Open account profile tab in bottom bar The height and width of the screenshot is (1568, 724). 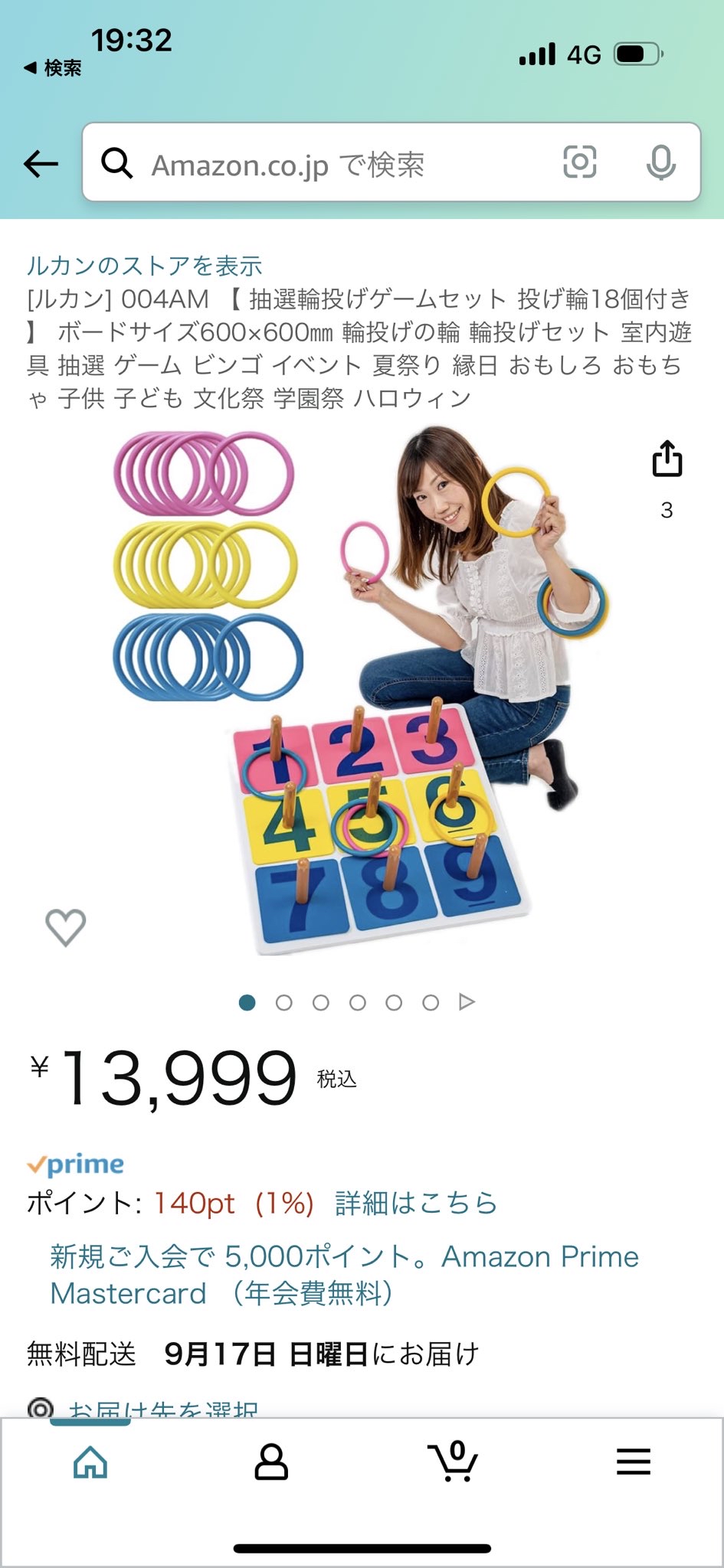coord(271,1462)
